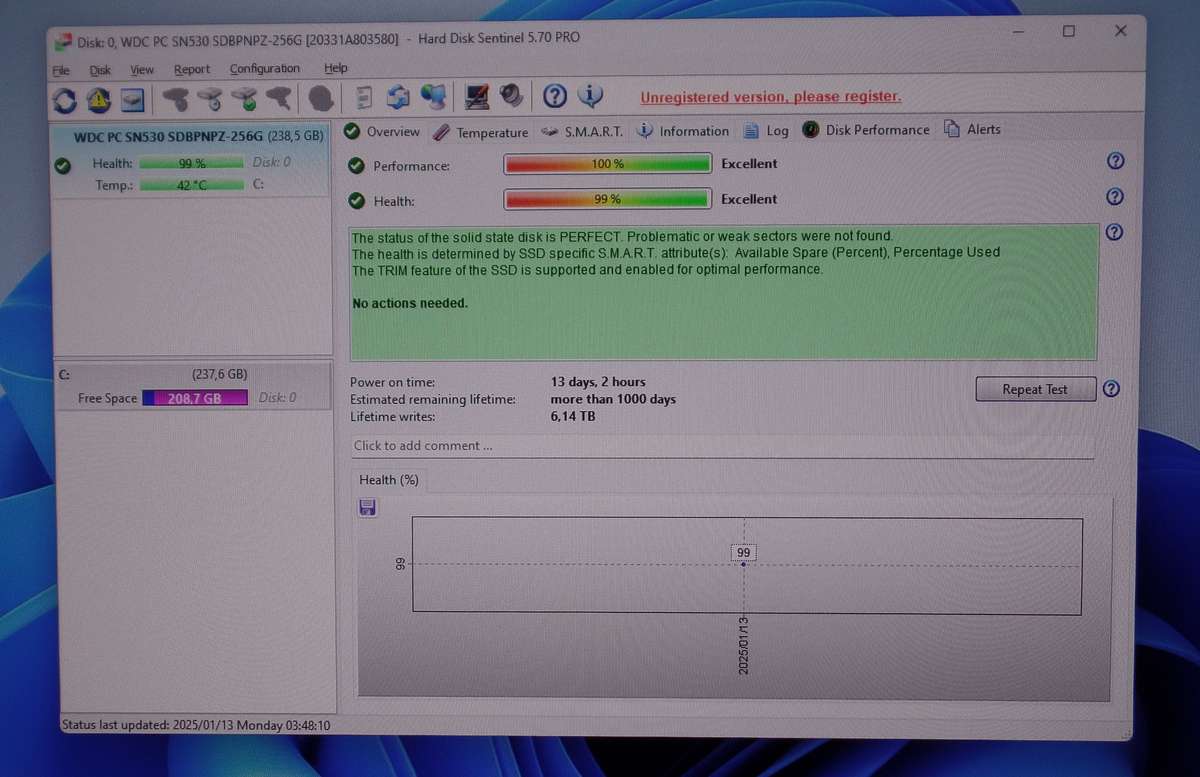Click the help circle next to Health bar
The image size is (1200, 777).
tap(1114, 197)
